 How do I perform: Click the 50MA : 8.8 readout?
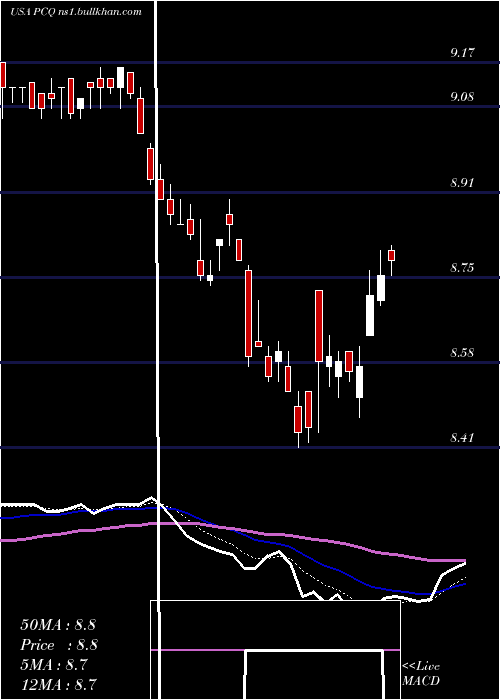pyautogui.click(x=58, y=625)
